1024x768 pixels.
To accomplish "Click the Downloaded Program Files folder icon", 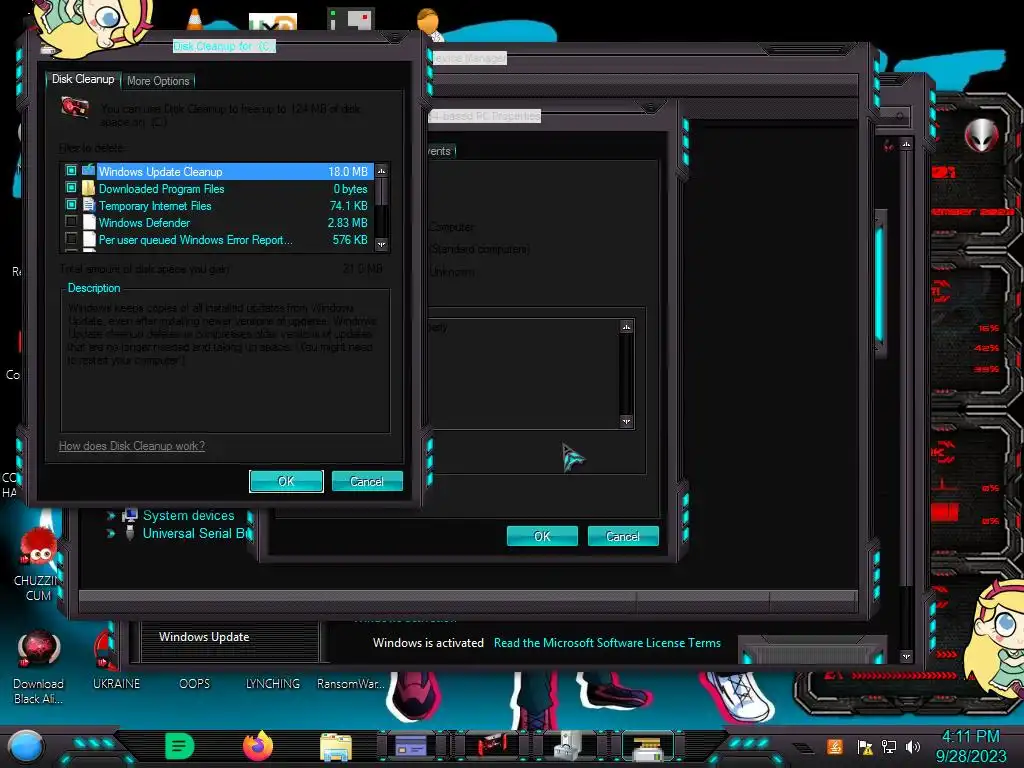I will coord(89,188).
